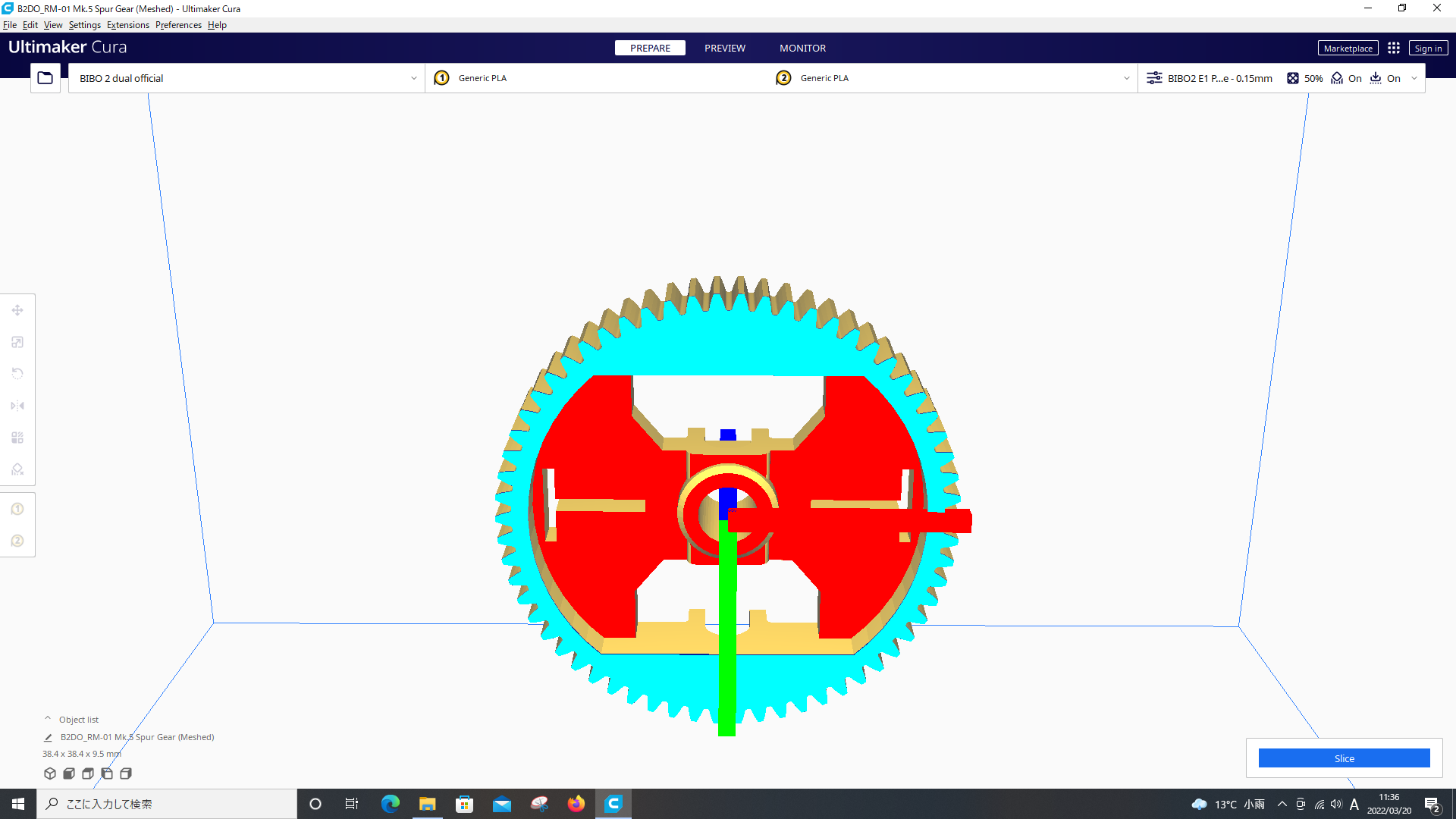The height and width of the screenshot is (819, 1456).
Task: Select the Rotate tool
Action: [17, 374]
